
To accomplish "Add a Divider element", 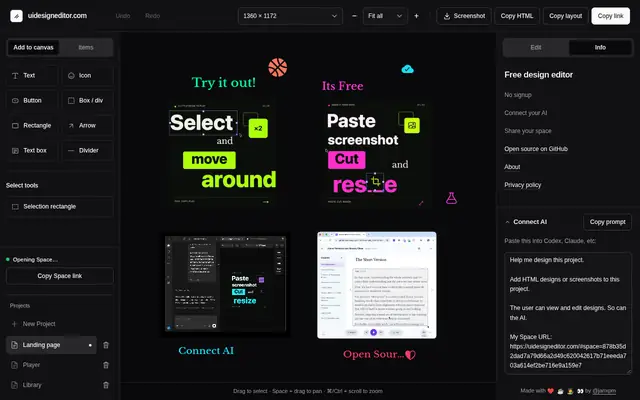I will coord(87,150).
